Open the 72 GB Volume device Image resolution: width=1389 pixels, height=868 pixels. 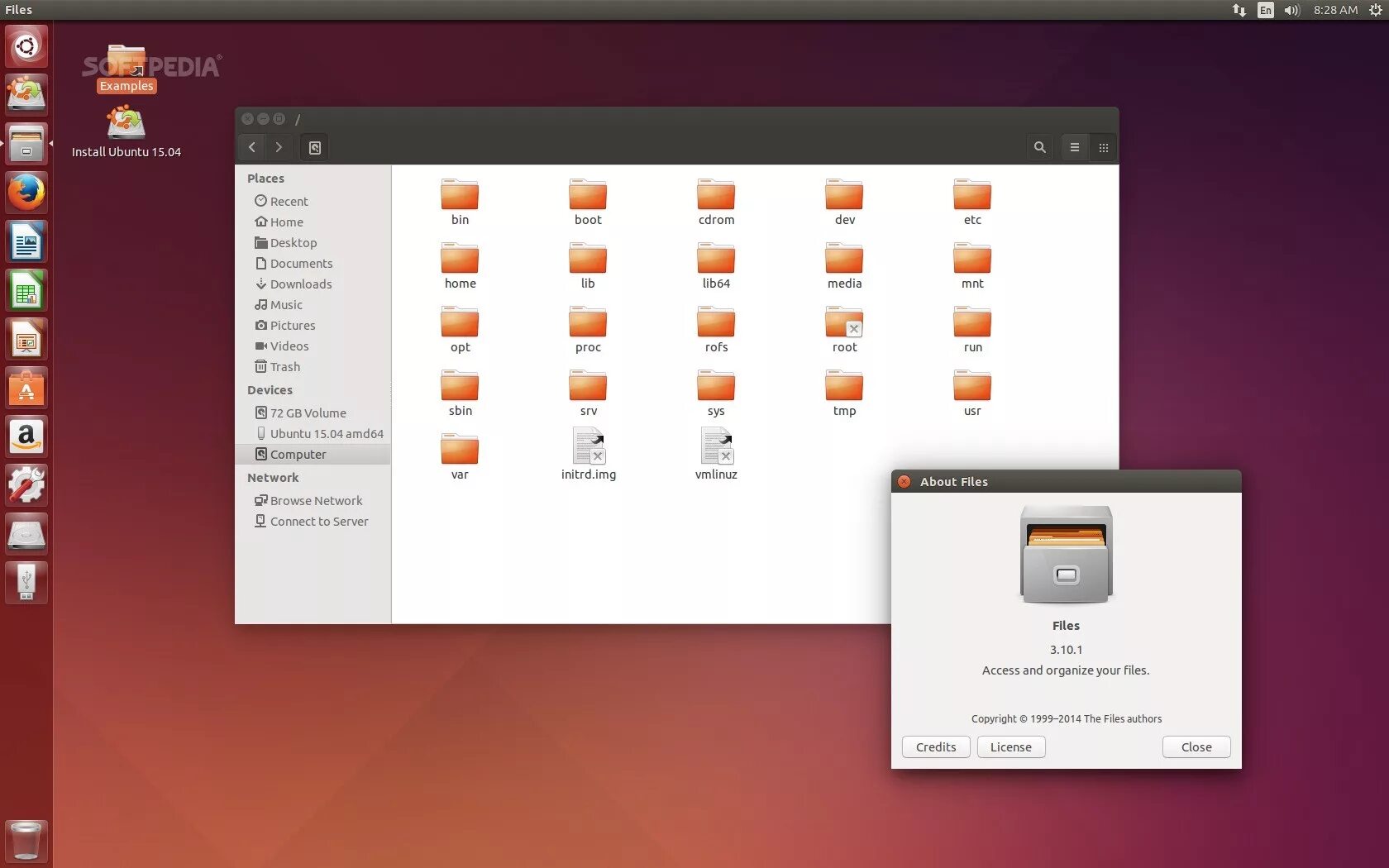(x=313, y=413)
